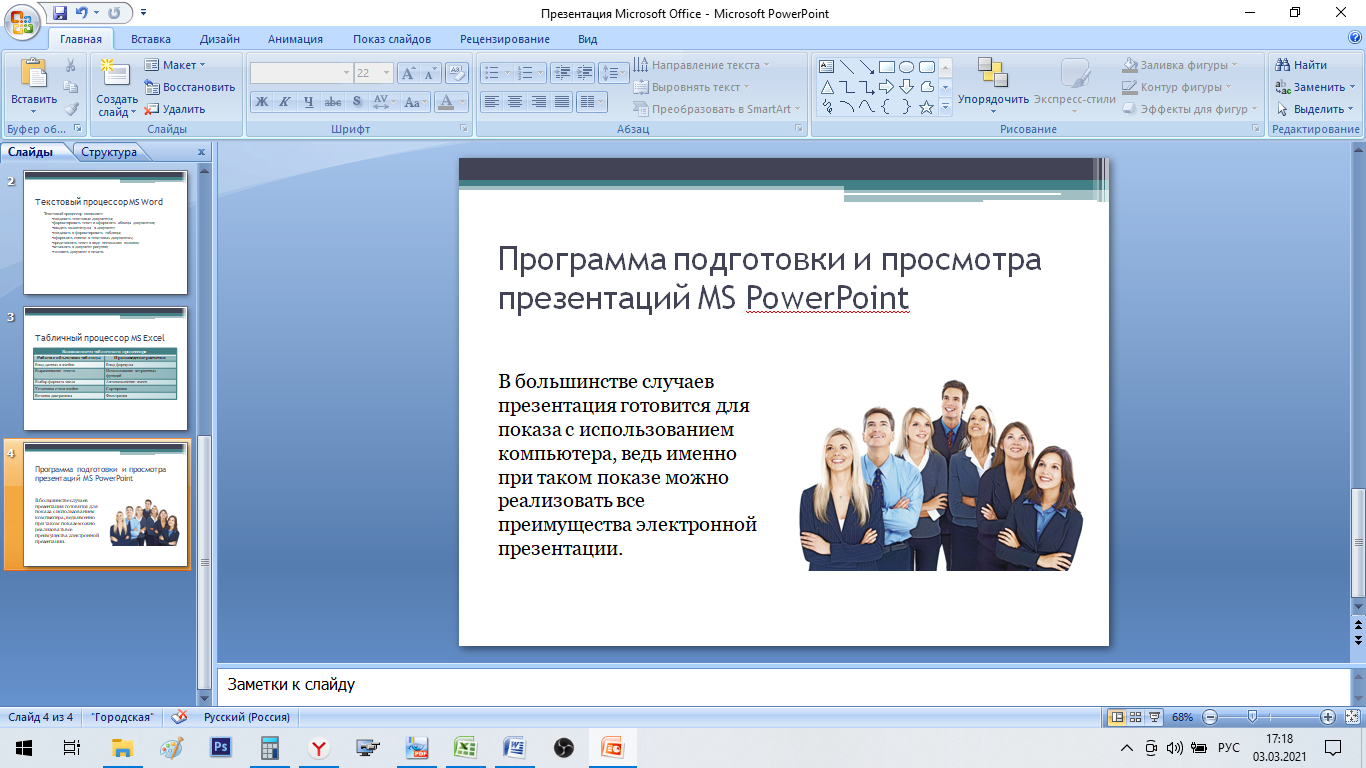Increase list indent level
The image size is (1366, 768).
[584, 73]
